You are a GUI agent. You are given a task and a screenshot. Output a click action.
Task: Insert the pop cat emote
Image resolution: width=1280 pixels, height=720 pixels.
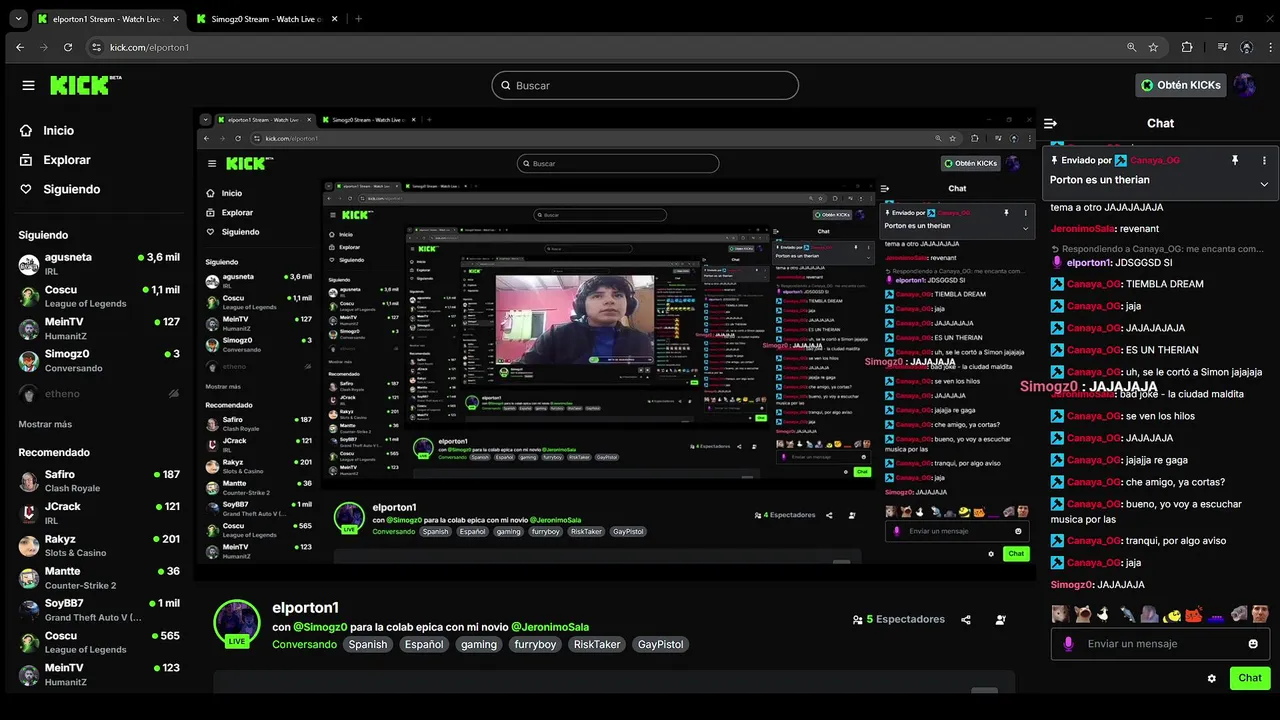tap(1081, 614)
